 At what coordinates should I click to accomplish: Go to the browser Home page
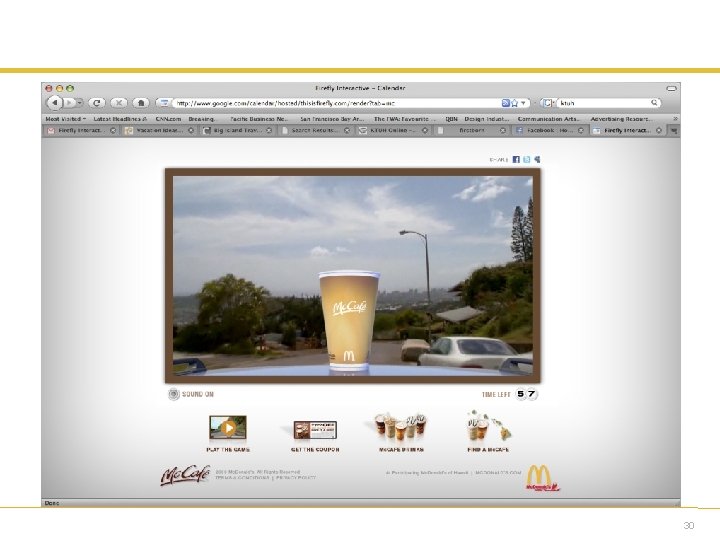tap(141, 103)
